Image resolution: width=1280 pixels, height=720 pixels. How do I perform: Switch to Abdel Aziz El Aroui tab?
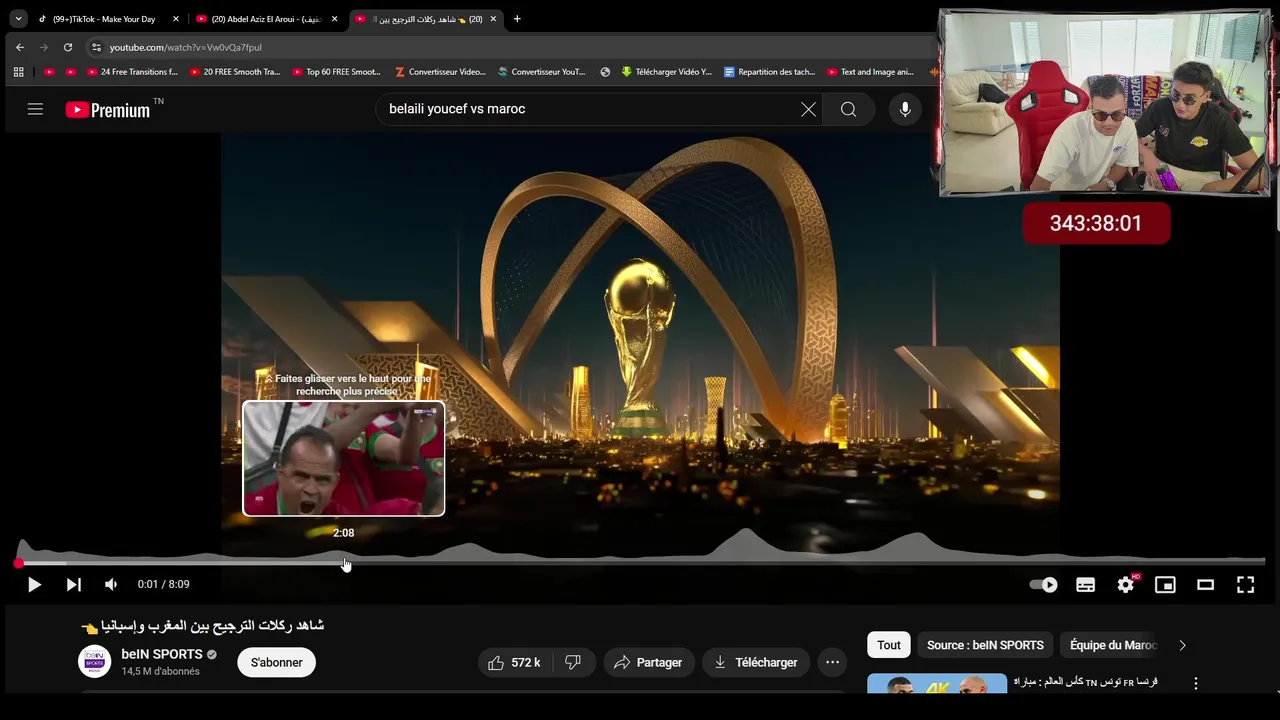pyautogui.click(x=266, y=19)
